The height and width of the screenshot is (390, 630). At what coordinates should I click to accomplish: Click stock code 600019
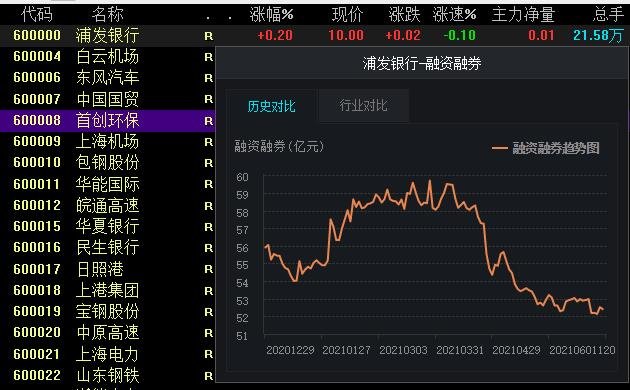pos(37,311)
